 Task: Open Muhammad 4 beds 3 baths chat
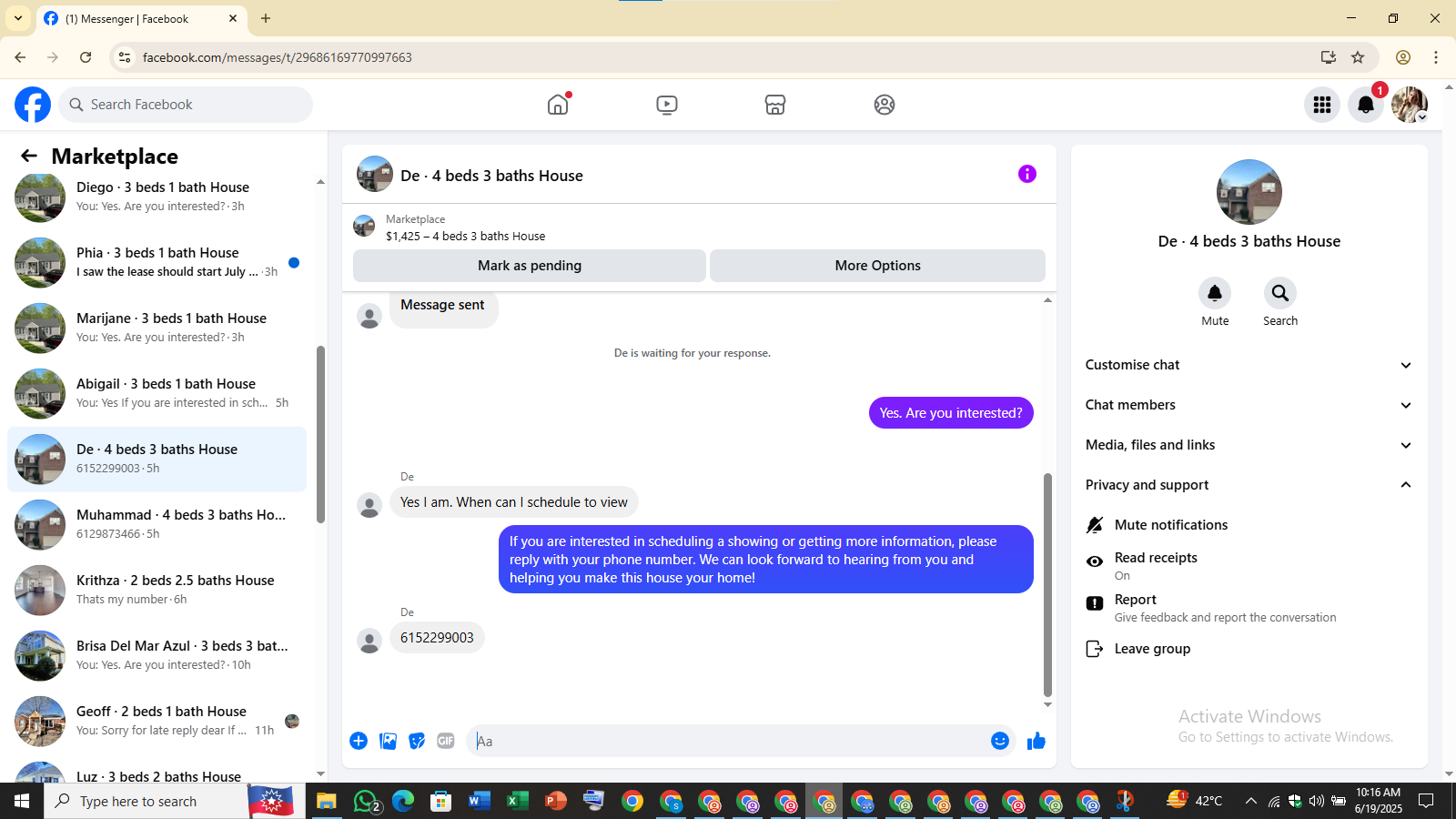[x=157, y=524]
